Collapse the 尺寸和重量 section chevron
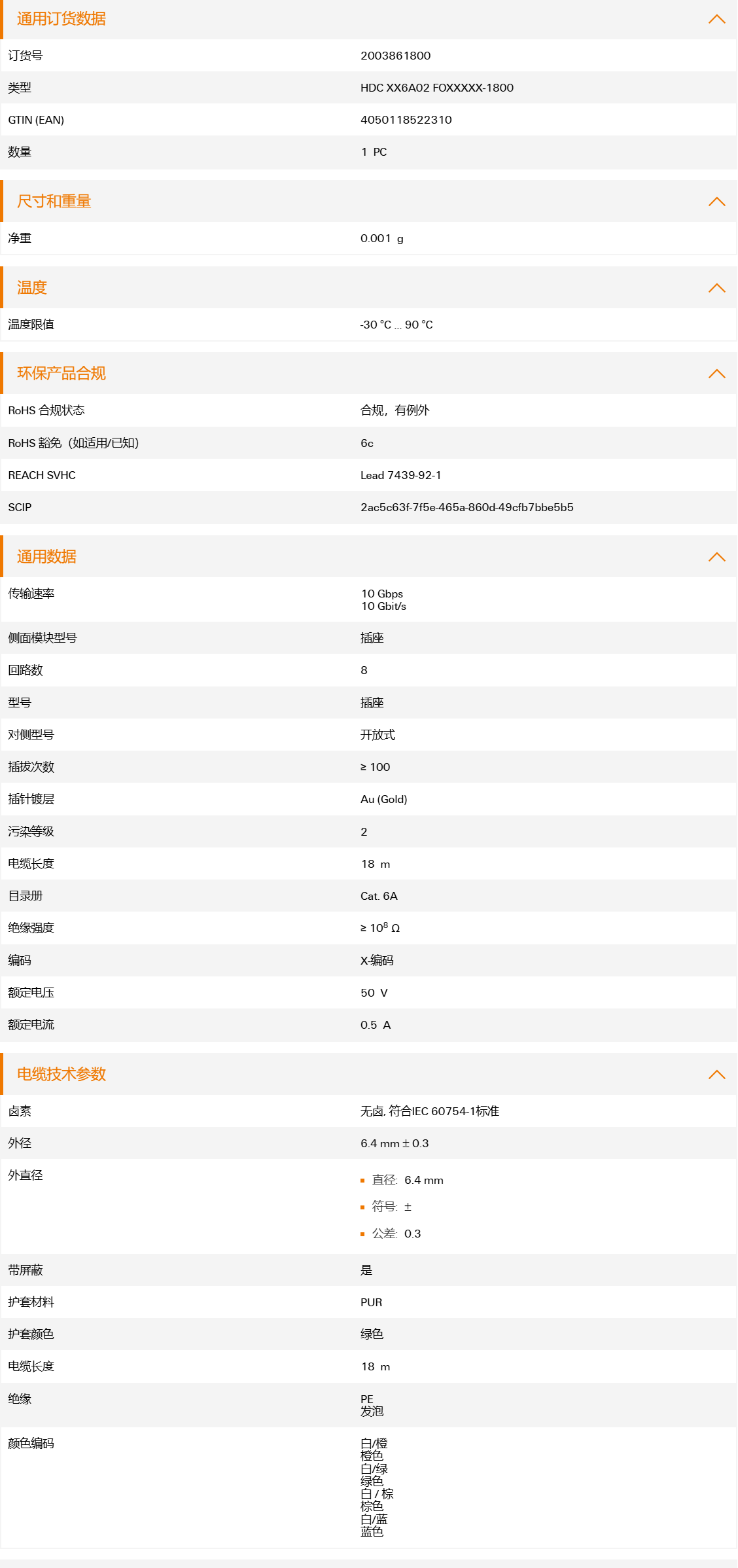The image size is (738, 1568). [717, 202]
